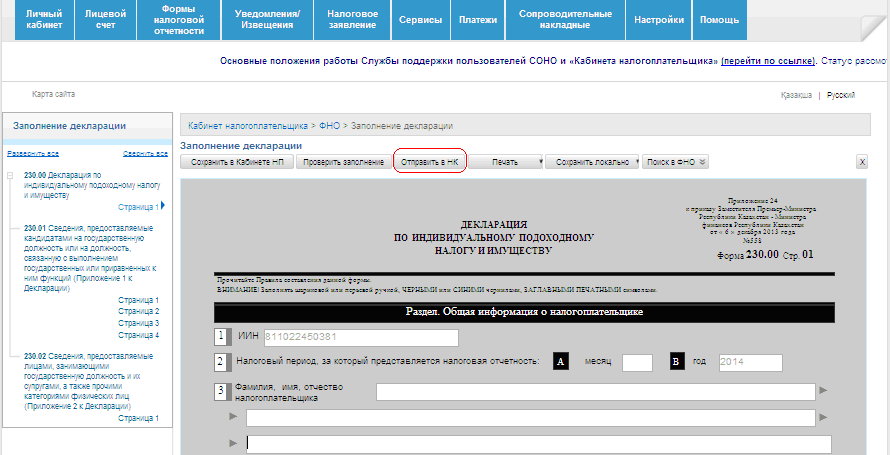This screenshot has height=455, width=890.
Task: Open Сохранить локально dropdown
Action: click(x=633, y=162)
